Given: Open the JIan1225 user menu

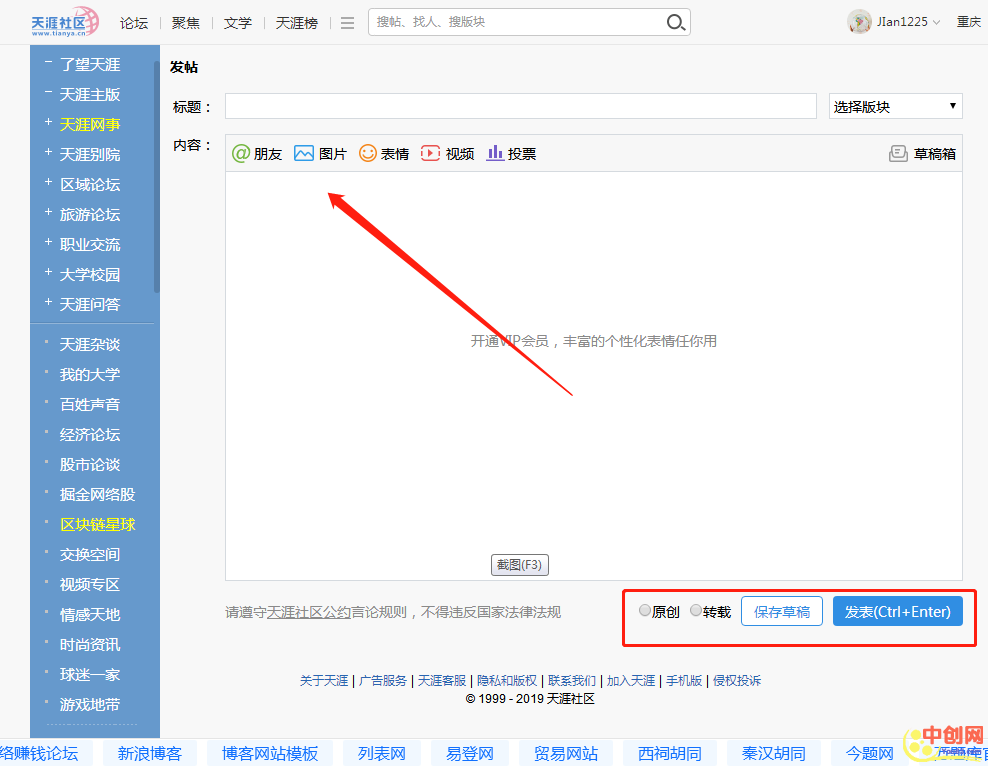Looking at the screenshot, I should [893, 22].
